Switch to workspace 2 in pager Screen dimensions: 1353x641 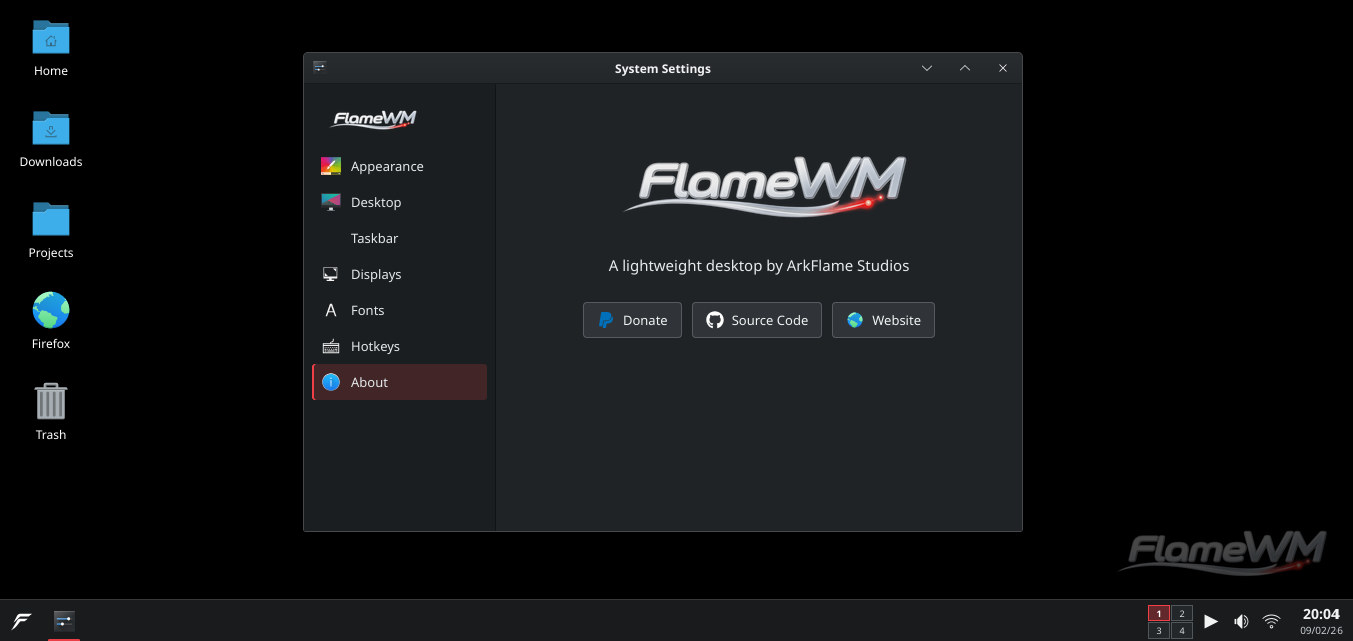pos(1182,614)
